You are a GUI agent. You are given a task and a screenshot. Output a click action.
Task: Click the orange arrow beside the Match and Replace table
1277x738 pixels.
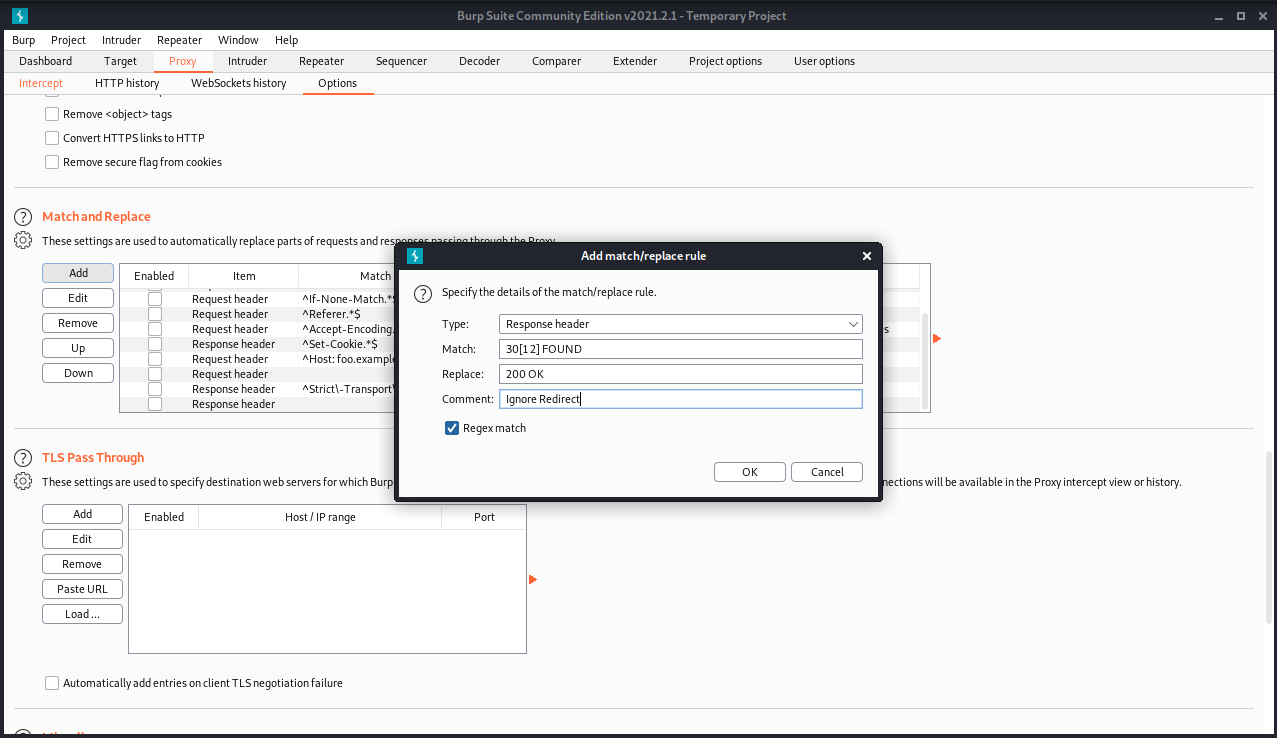tap(937, 339)
